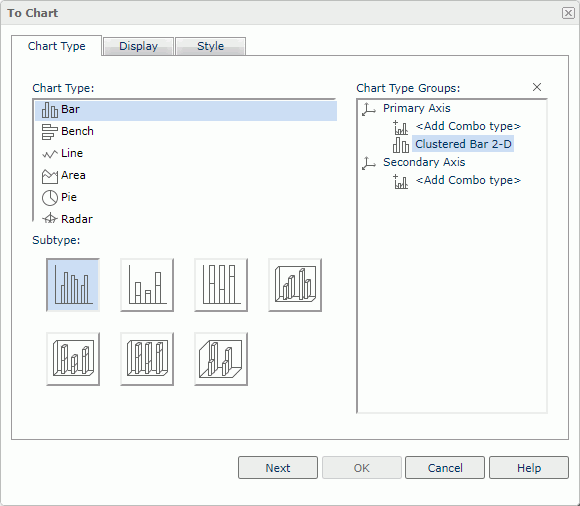Click the Area chart icon
The height and width of the screenshot is (506, 580).
50,176
